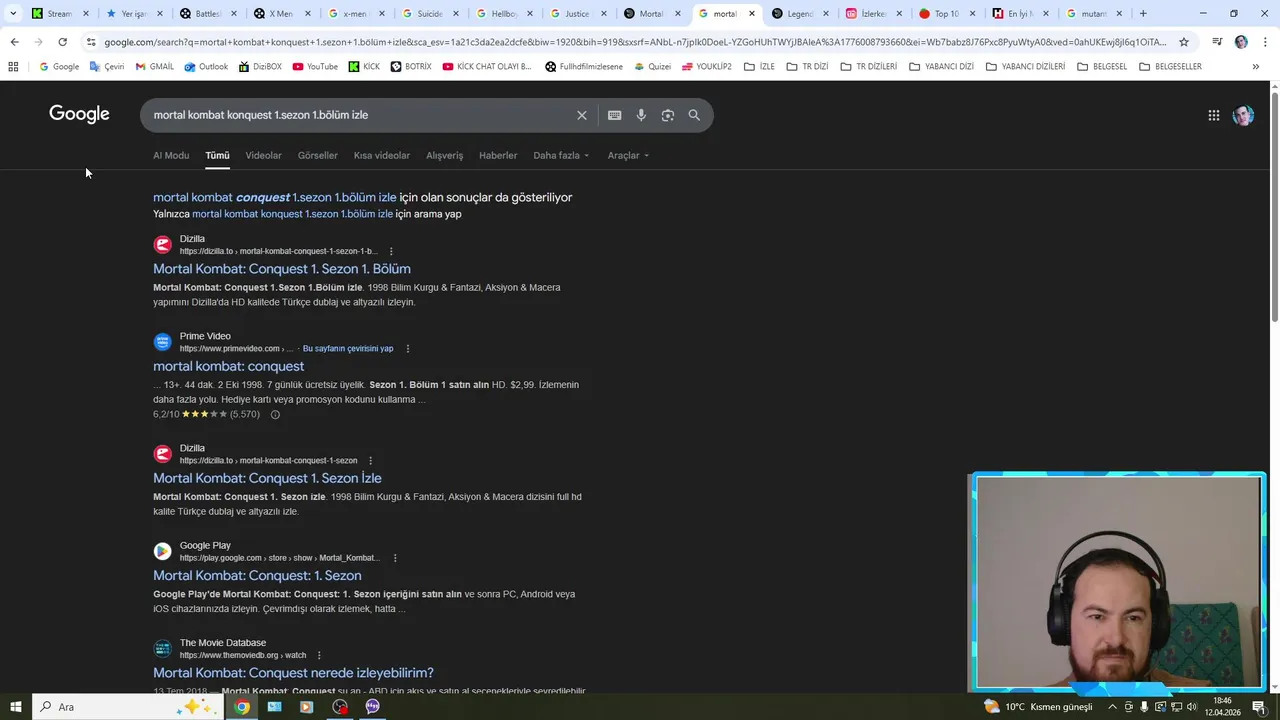Image resolution: width=1280 pixels, height=720 pixels.
Task: Go back to the previous page
Action: (14, 42)
